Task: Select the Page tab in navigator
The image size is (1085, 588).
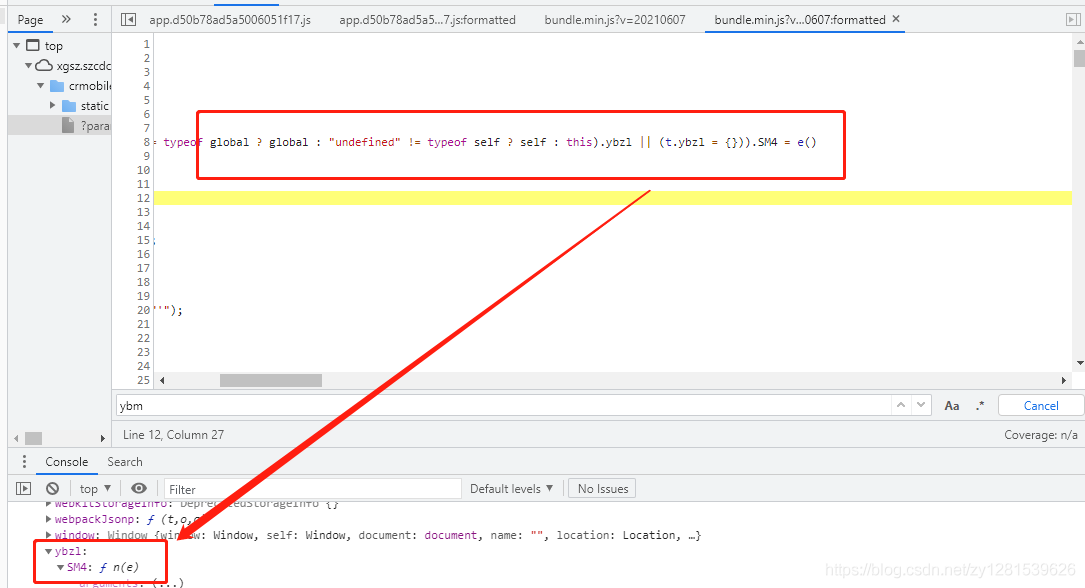Action: 30,20
